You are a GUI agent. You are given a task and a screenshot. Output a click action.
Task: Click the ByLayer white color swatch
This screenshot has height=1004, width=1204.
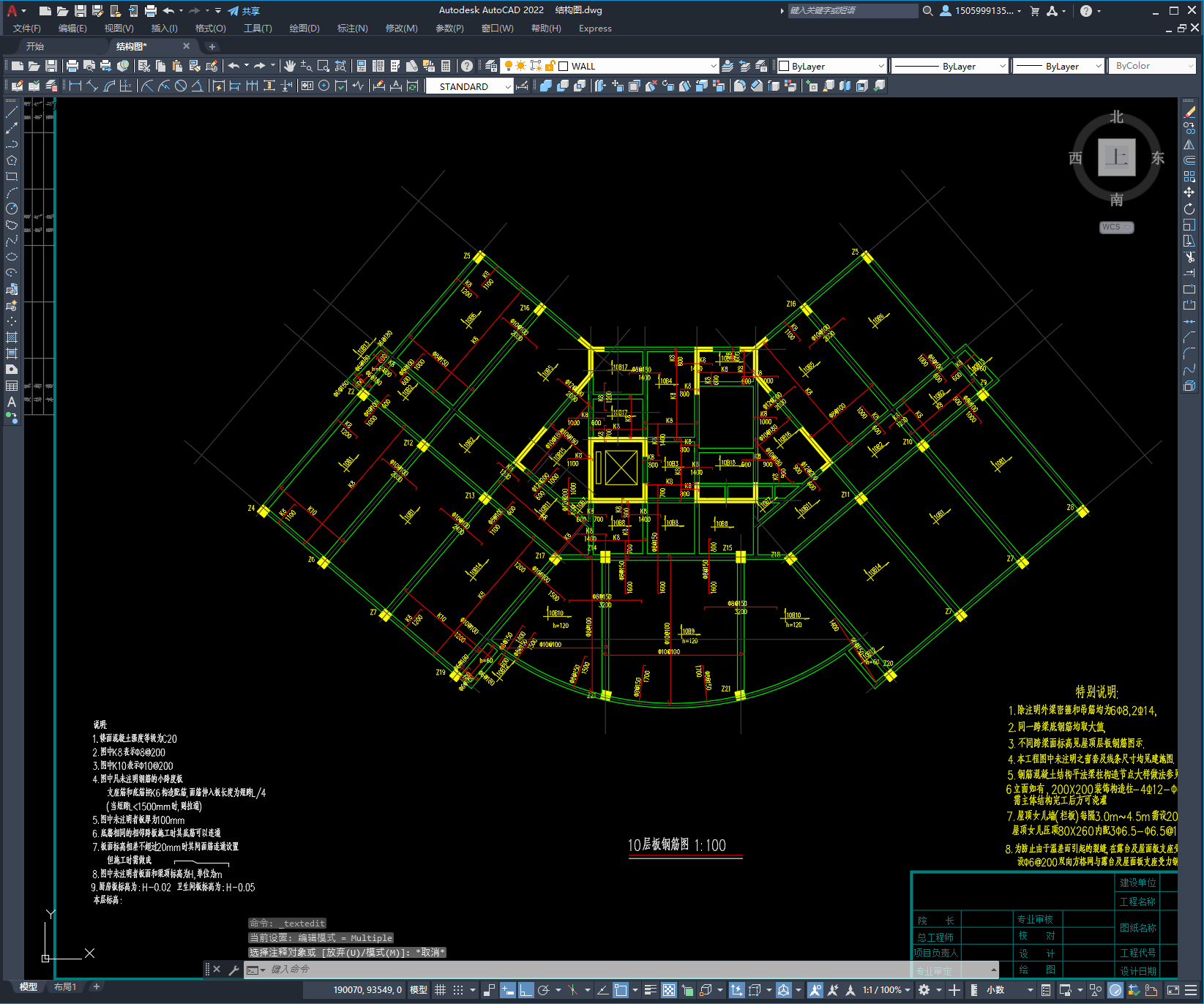click(x=784, y=66)
